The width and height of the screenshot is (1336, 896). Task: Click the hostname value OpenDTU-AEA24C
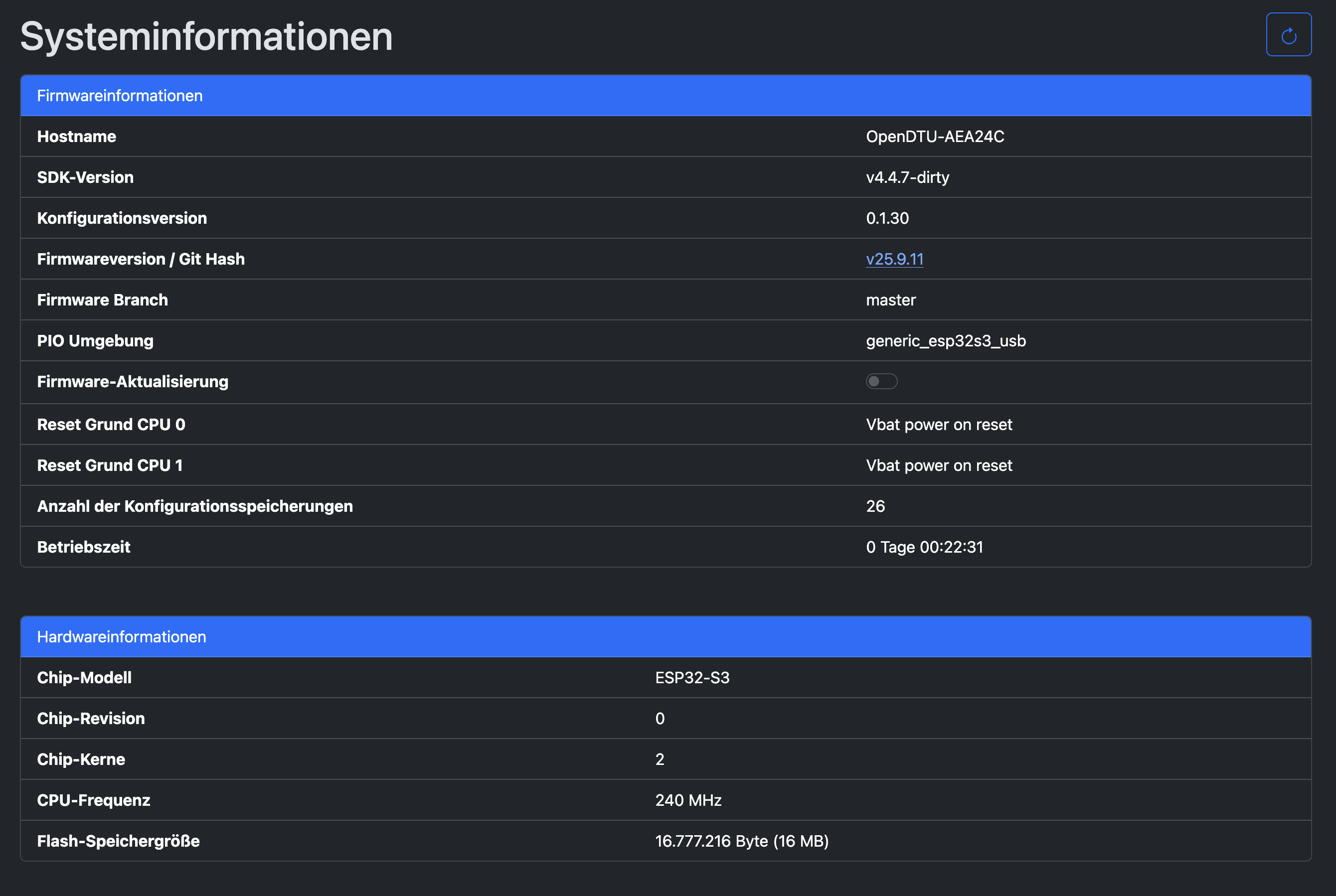pyautogui.click(x=935, y=137)
